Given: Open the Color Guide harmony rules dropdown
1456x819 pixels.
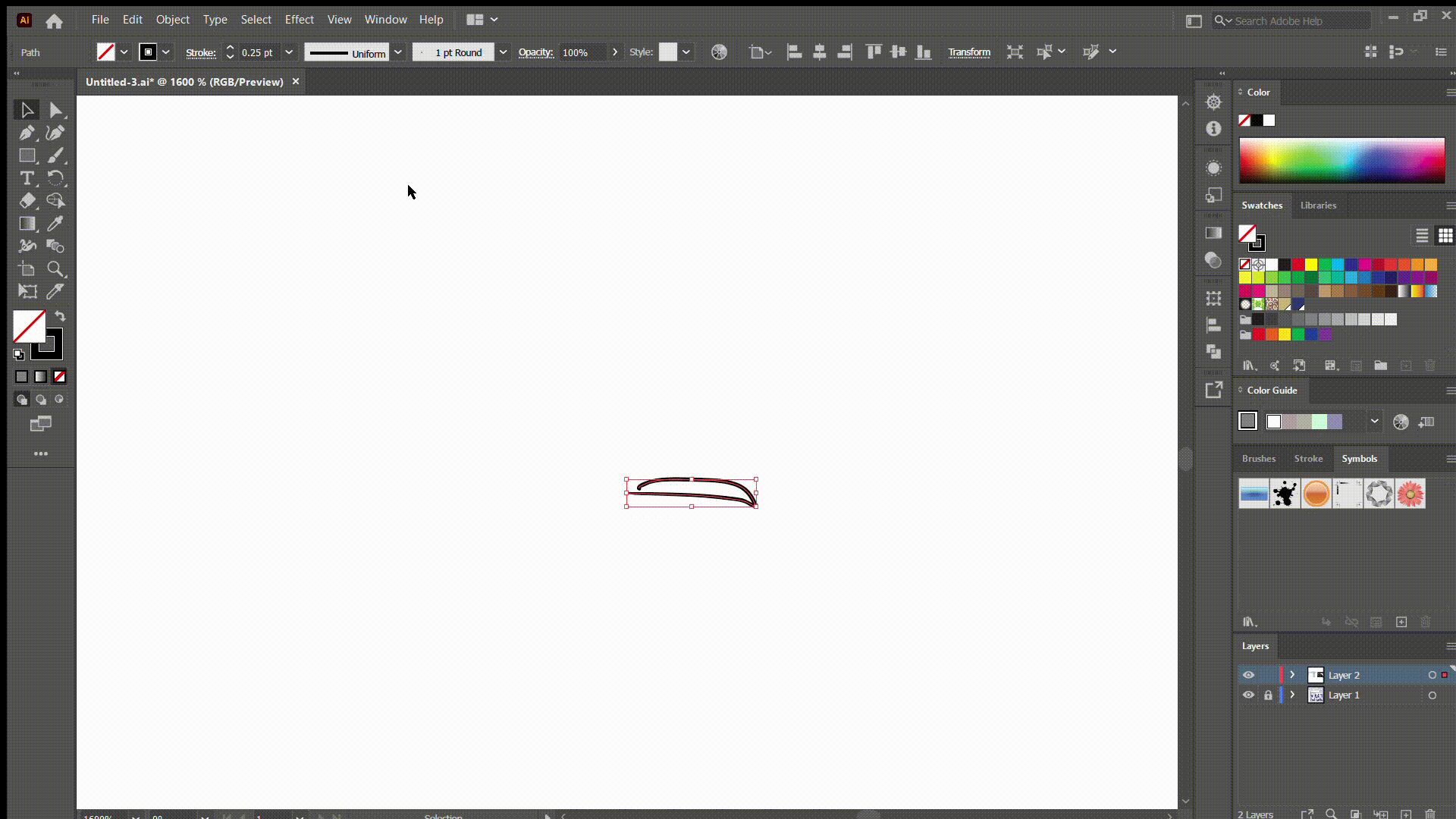Looking at the screenshot, I should click(1373, 422).
